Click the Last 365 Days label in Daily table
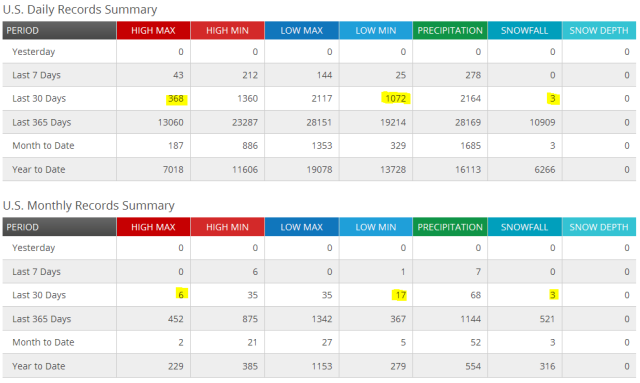The image size is (640, 383). [42, 122]
